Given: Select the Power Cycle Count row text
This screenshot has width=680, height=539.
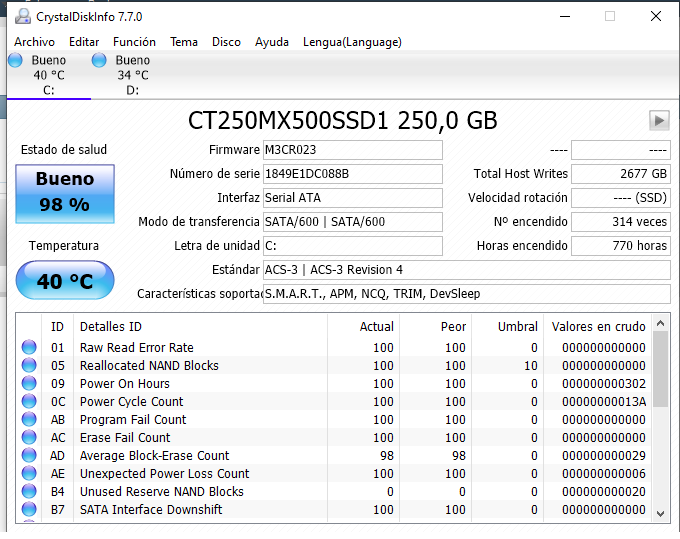Looking at the screenshot, I should 131,401.
